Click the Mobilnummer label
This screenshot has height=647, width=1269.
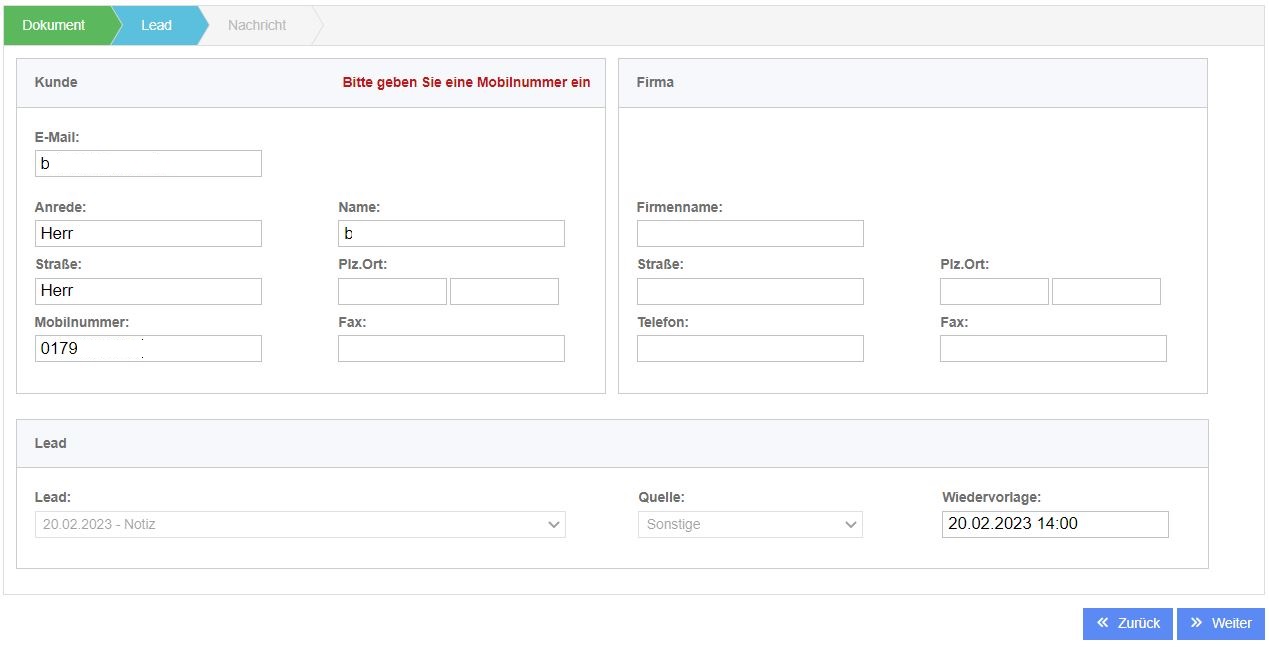click(x=82, y=322)
